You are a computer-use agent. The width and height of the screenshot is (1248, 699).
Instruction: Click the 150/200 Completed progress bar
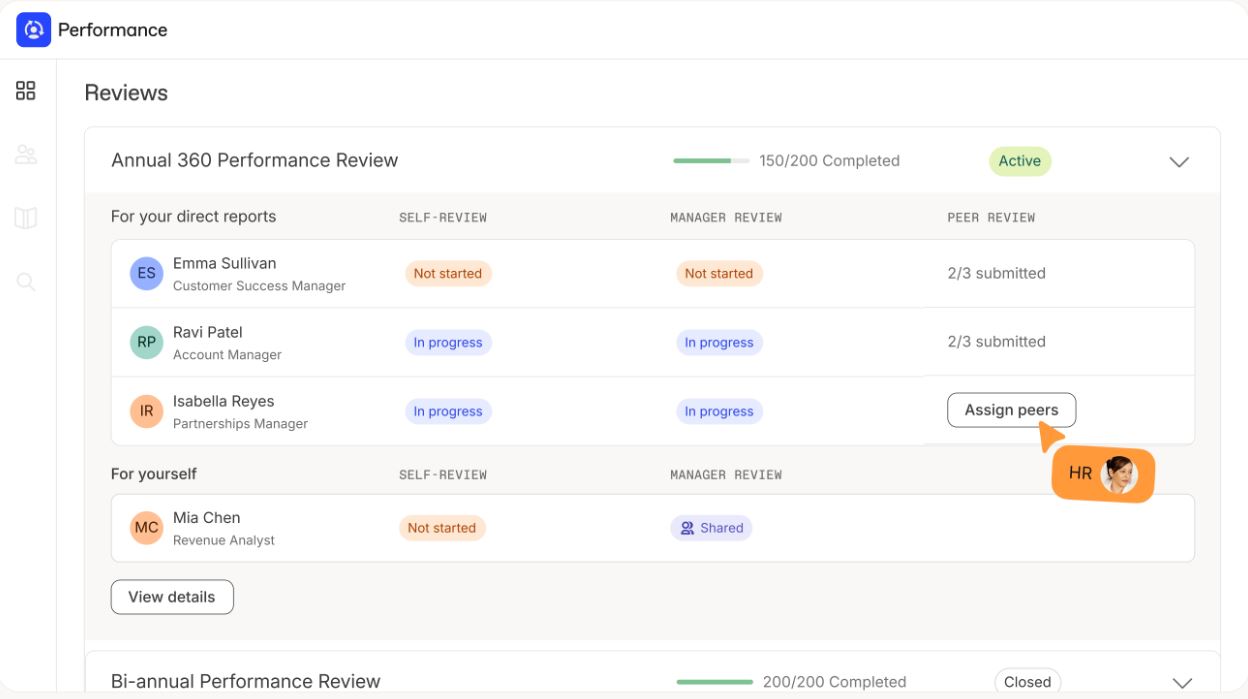(710, 161)
